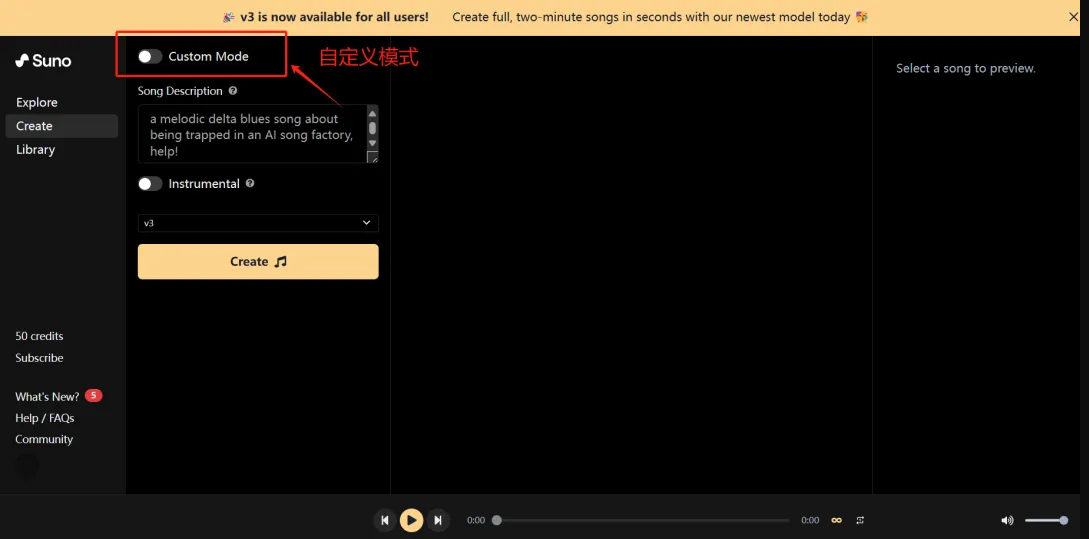
Task: Click into the Song Description text field
Action: pos(250,134)
